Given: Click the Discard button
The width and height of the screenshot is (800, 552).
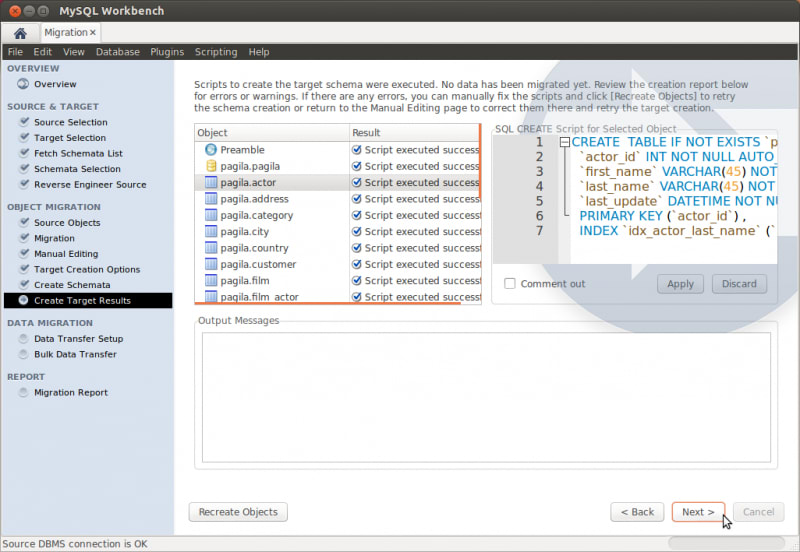Looking at the screenshot, I should tap(739, 284).
